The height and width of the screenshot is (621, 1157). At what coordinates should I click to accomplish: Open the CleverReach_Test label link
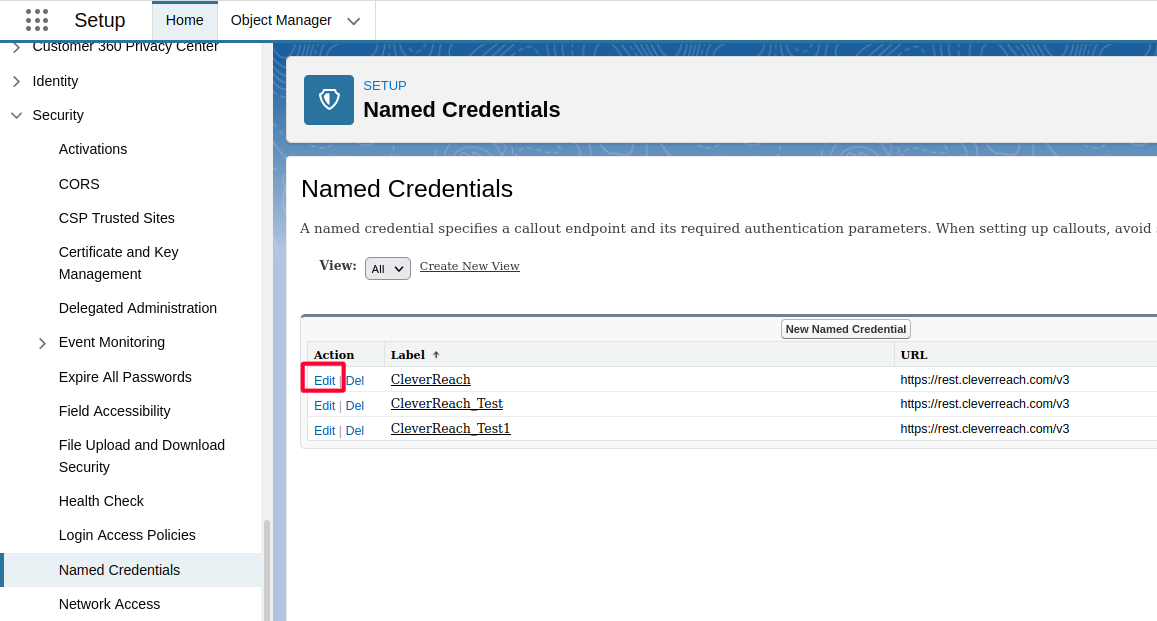446,403
